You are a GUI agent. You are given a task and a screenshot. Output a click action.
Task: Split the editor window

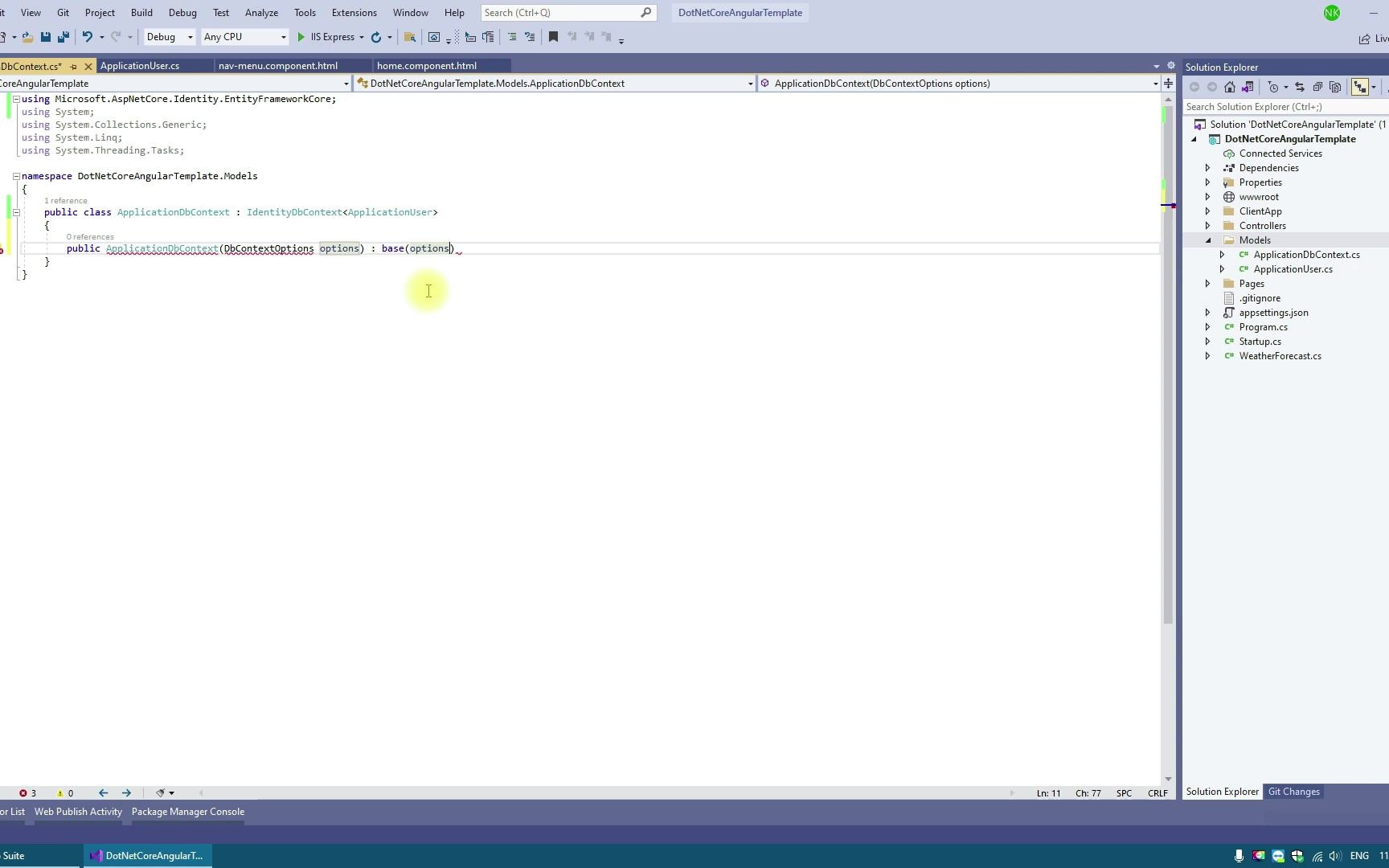pyautogui.click(x=1168, y=84)
